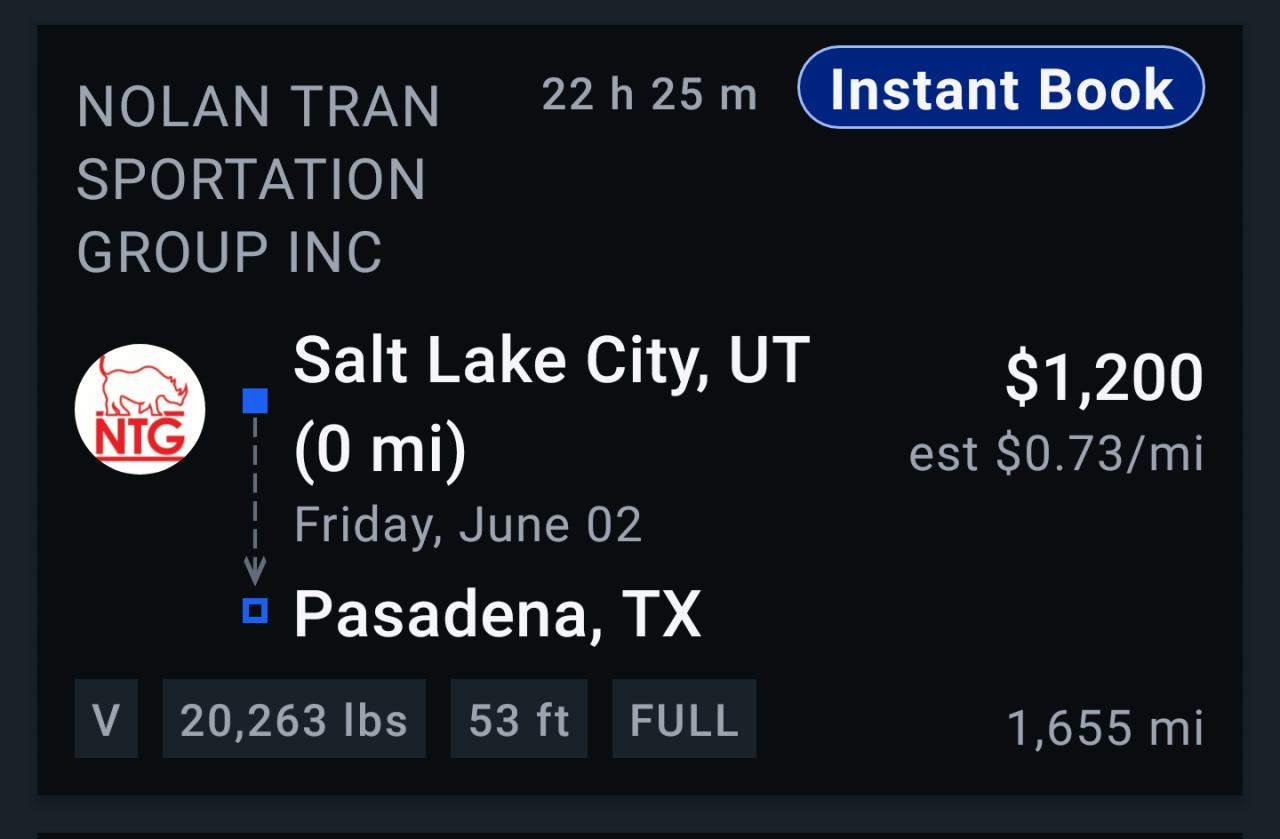Viewport: 1280px width, 839px height.
Task: Click the 22 h 25 m posting age
Action: point(650,96)
